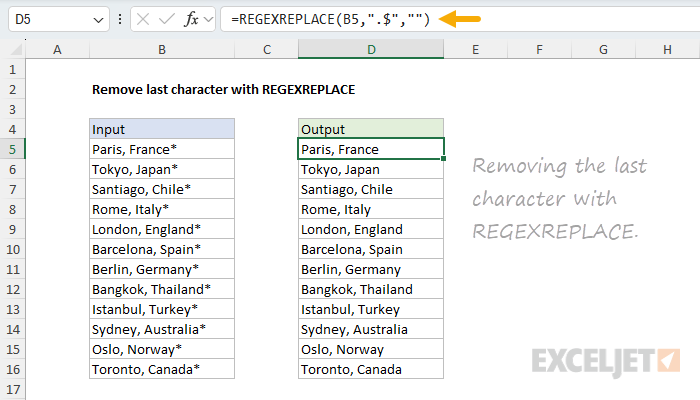700x400 pixels.
Task: Select cell 'Istanbul, Turkey*'
Action: click(162, 309)
